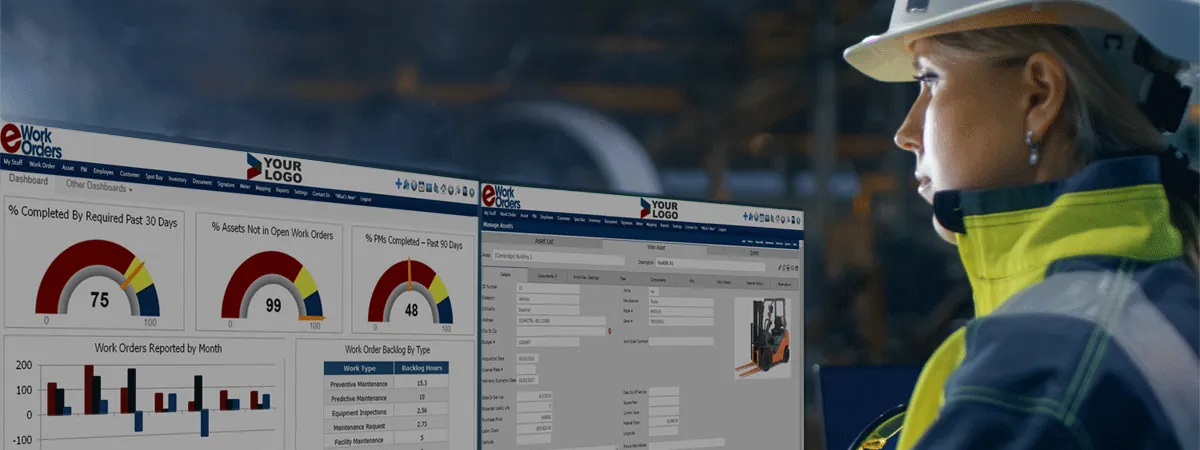Open Employee menu in dashboard window
Screen dimensions: 1200x450
click(x=104, y=172)
